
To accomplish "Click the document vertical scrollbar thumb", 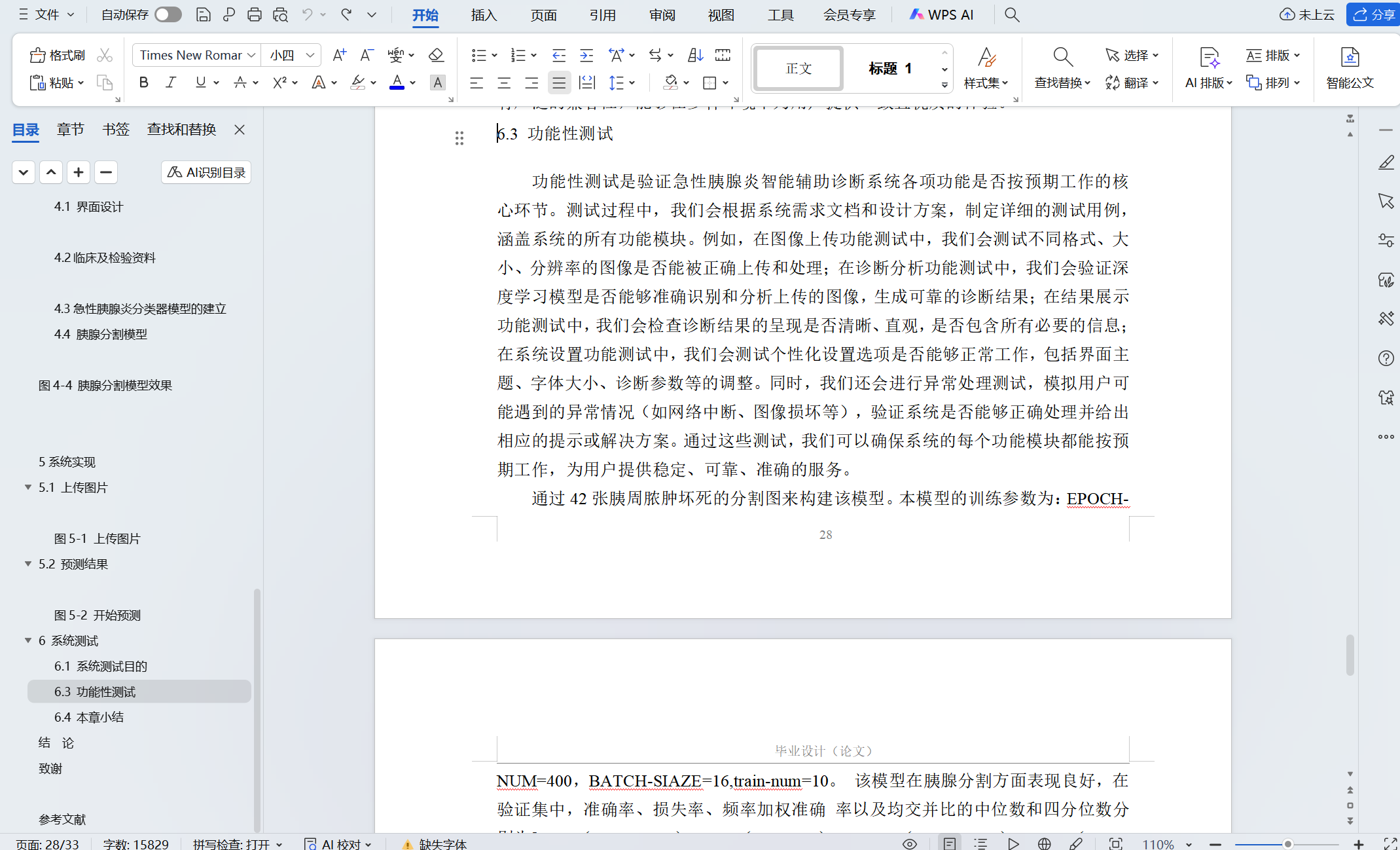I will [x=1350, y=655].
